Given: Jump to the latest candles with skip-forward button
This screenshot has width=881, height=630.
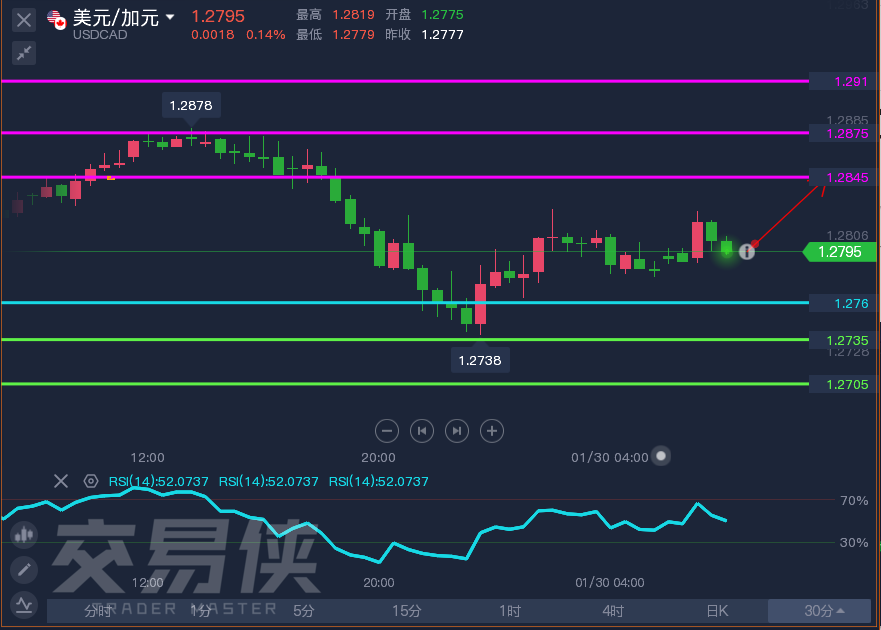Looking at the screenshot, I should 457,431.
